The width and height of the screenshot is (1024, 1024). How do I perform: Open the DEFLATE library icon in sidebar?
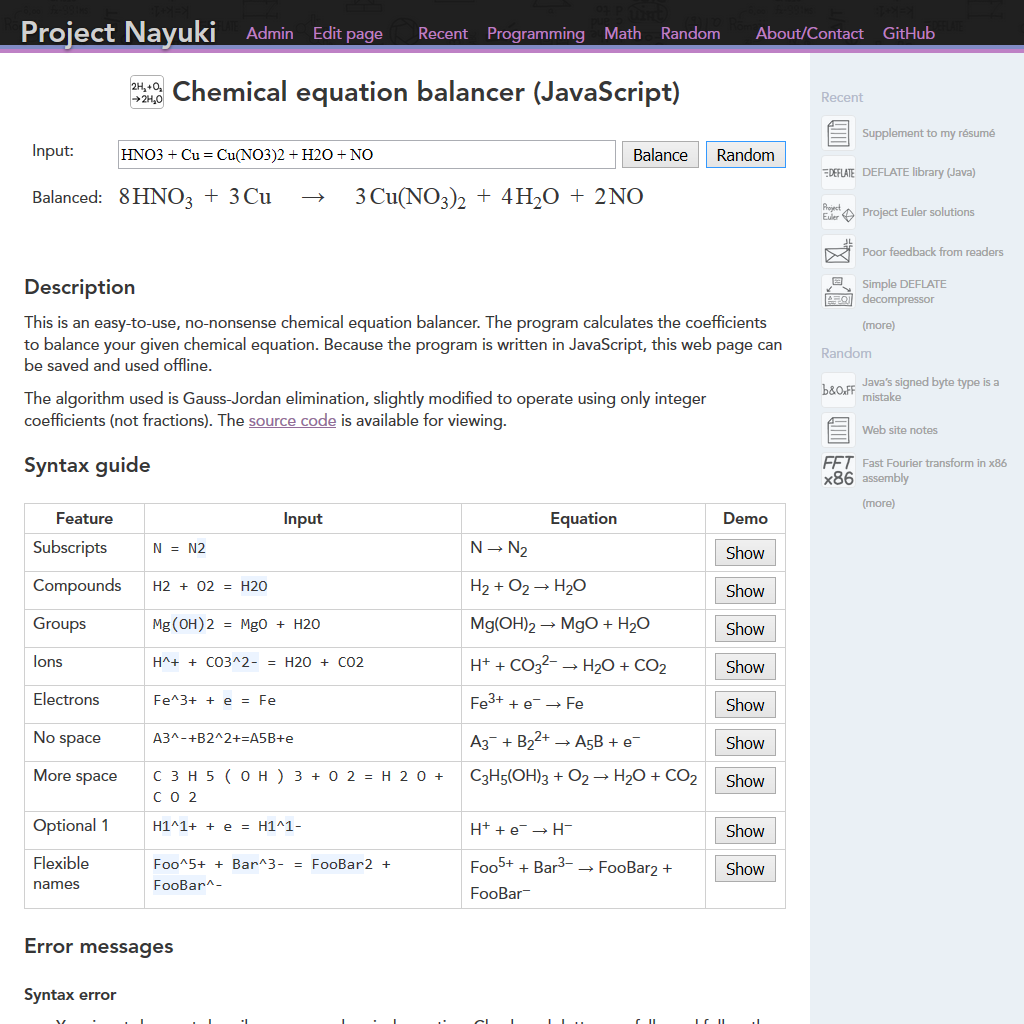[838, 172]
